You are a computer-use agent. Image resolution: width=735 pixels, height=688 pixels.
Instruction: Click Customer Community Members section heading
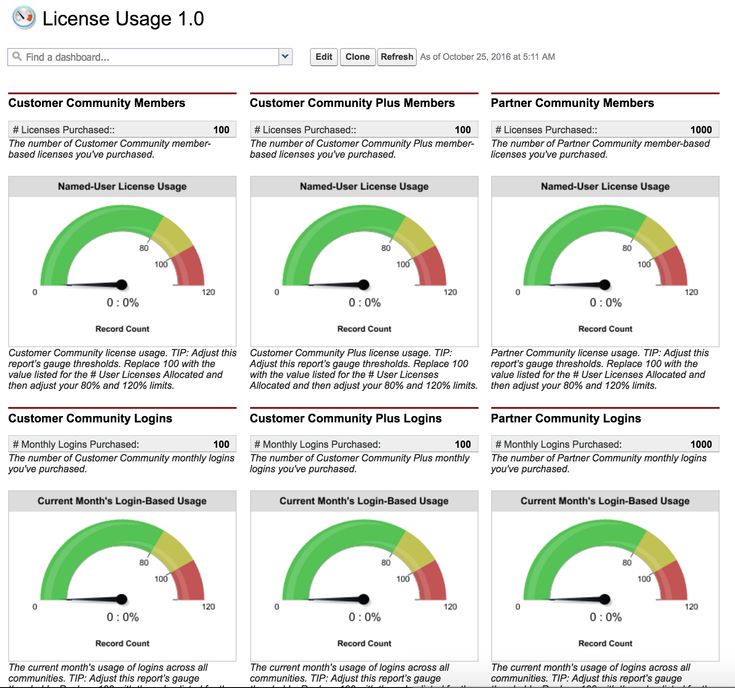(97, 103)
